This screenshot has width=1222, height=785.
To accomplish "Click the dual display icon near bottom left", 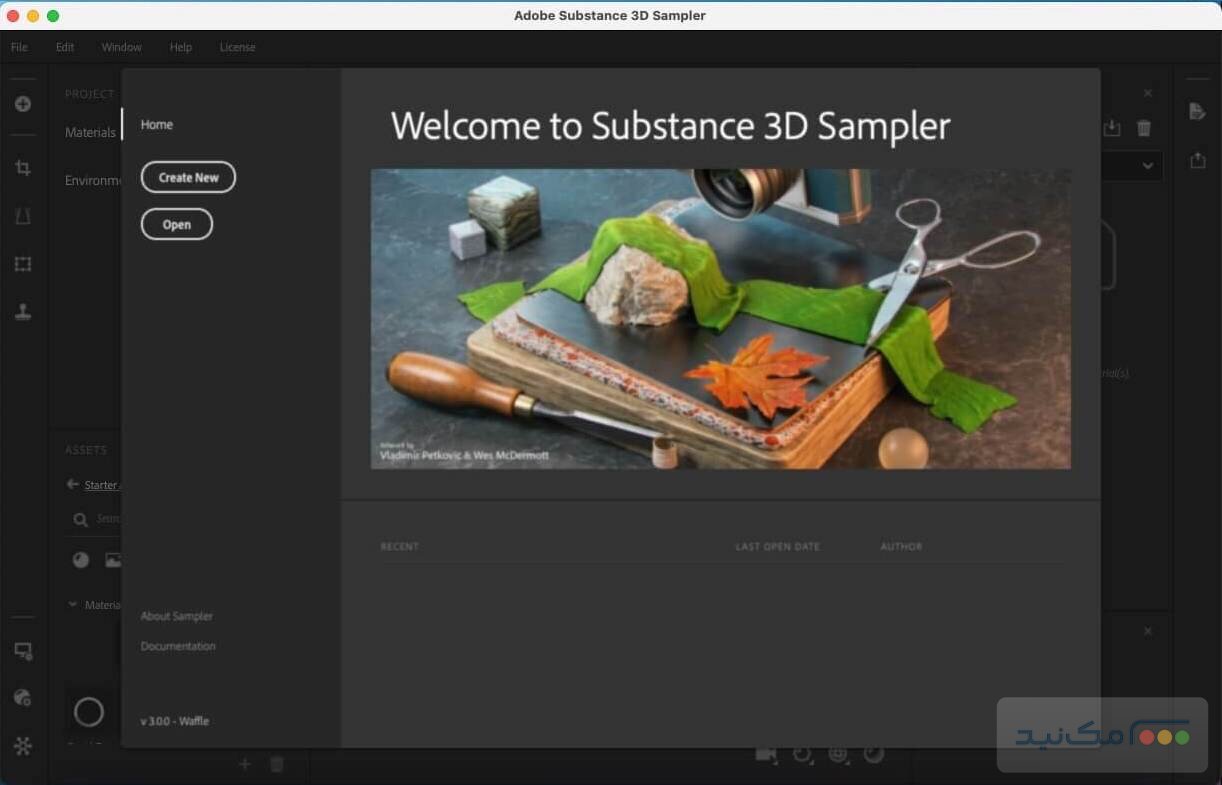I will coord(23,651).
